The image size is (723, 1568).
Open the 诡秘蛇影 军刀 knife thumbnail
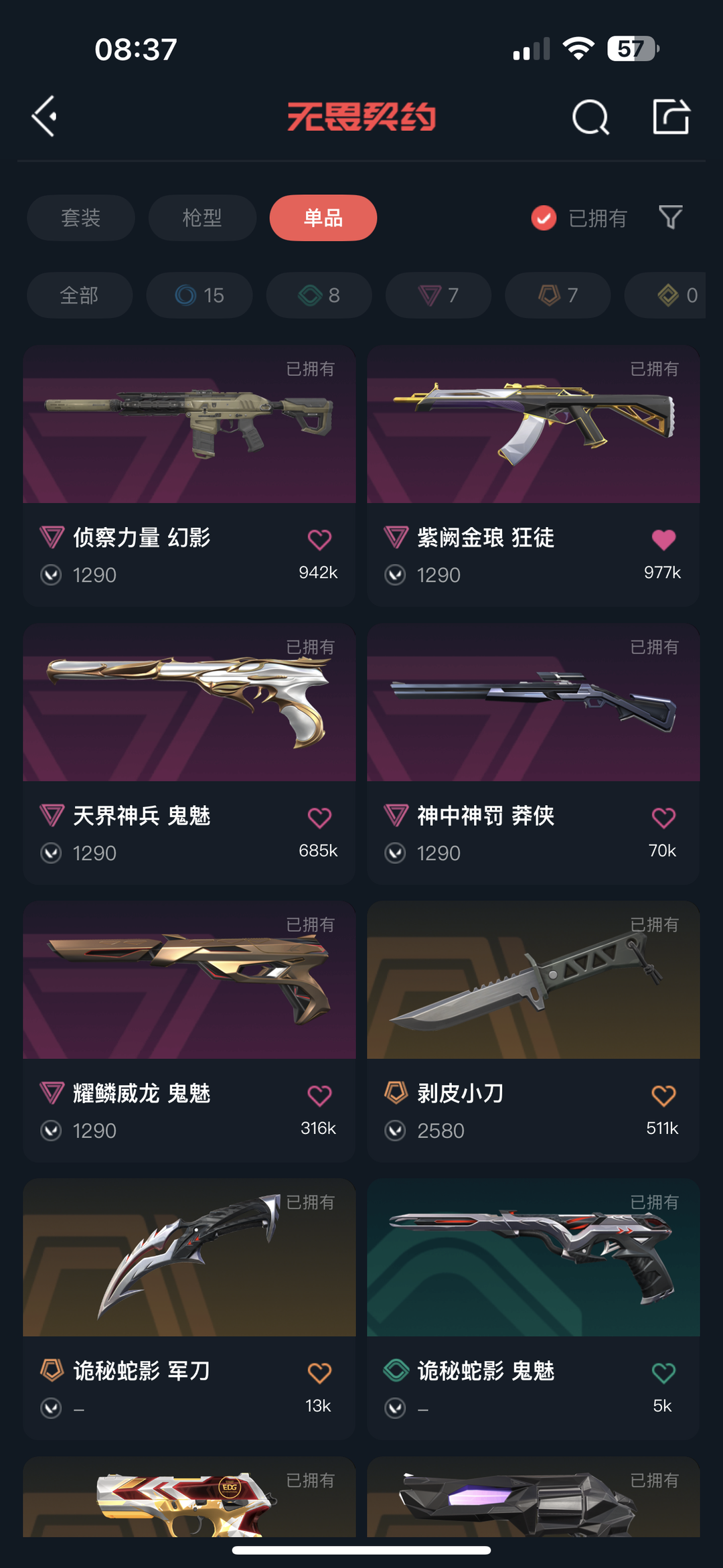(189, 1257)
